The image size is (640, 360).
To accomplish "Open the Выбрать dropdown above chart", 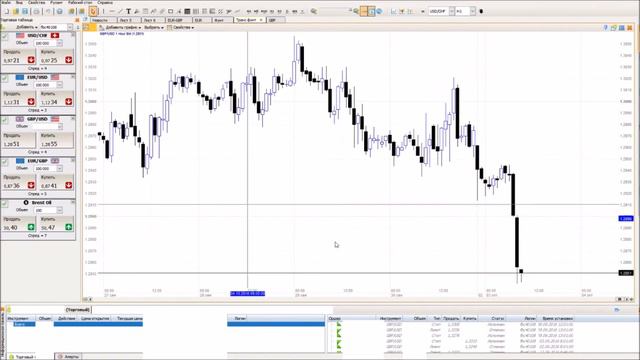I will click(154, 27).
